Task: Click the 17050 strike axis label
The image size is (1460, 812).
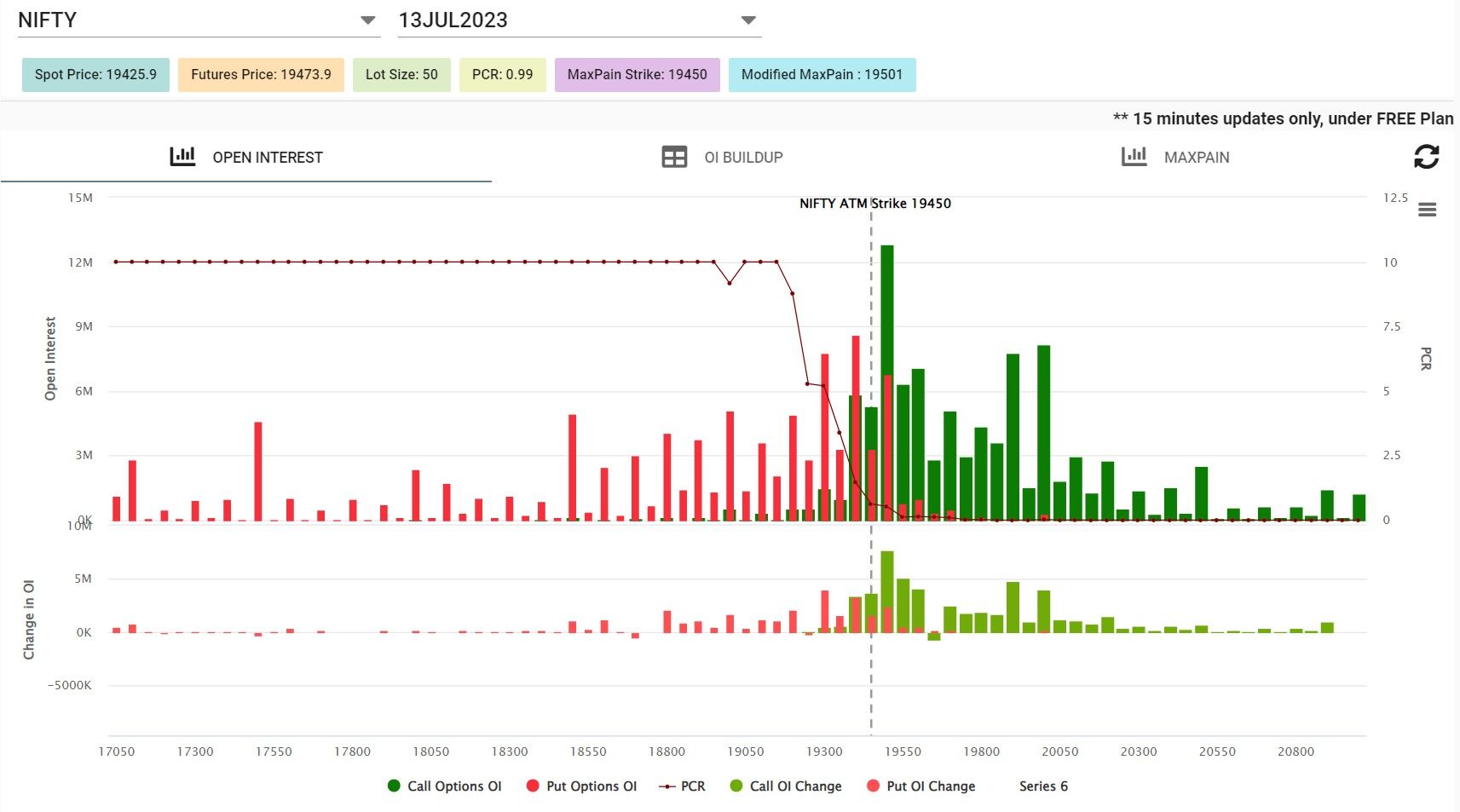Action: [117, 752]
